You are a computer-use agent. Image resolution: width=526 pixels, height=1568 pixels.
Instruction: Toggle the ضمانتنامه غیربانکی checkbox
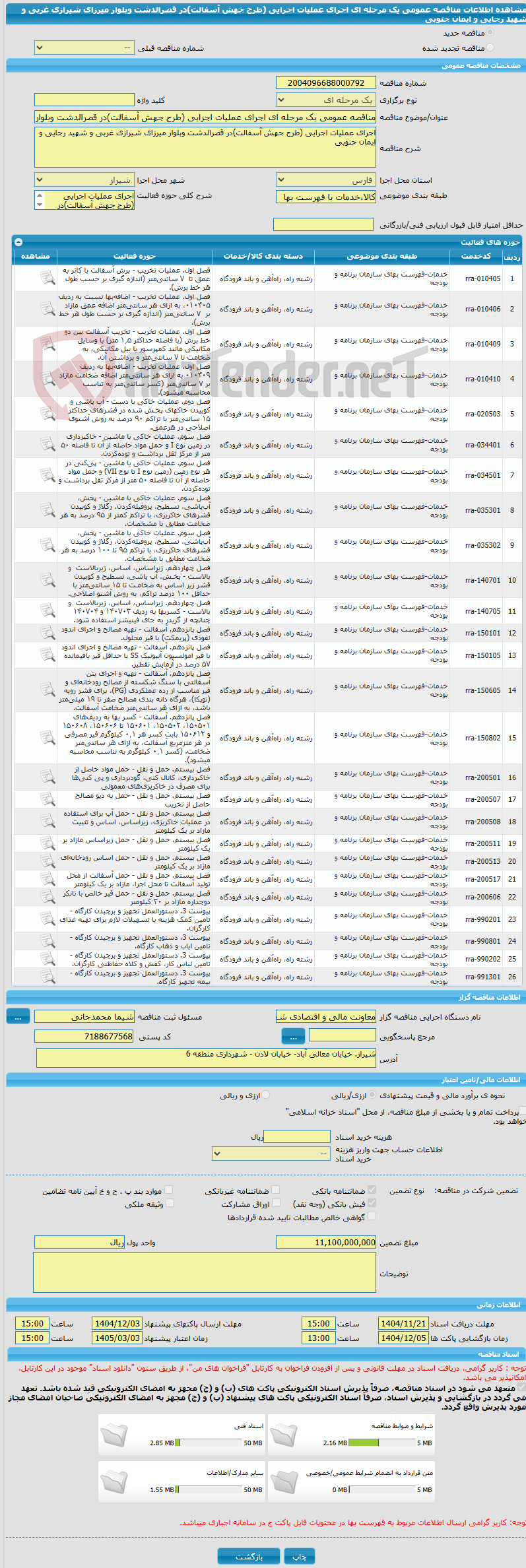click(x=276, y=1190)
